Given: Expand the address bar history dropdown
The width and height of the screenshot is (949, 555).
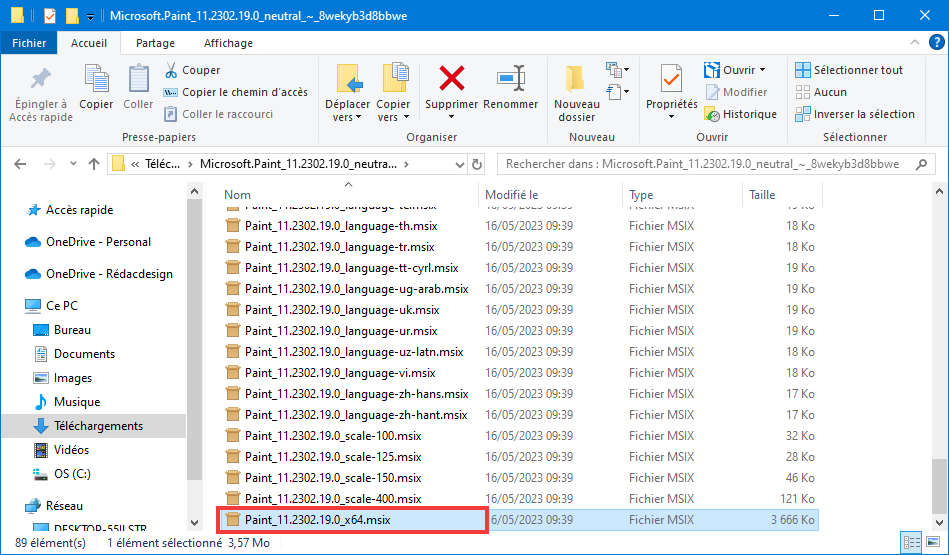Looking at the screenshot, I should coord(459,165).
